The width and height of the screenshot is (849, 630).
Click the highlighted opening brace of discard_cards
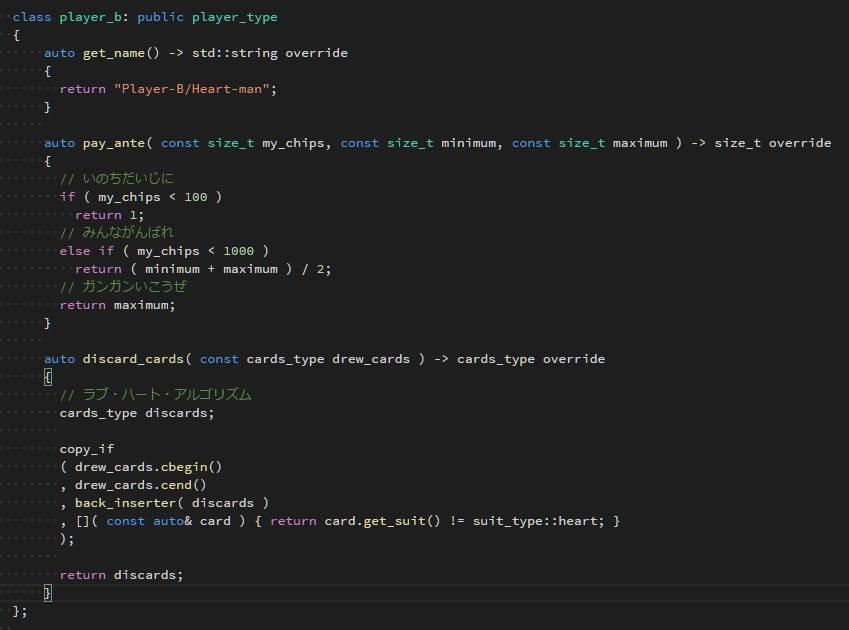pyautogui.click(x=48, y=377)
